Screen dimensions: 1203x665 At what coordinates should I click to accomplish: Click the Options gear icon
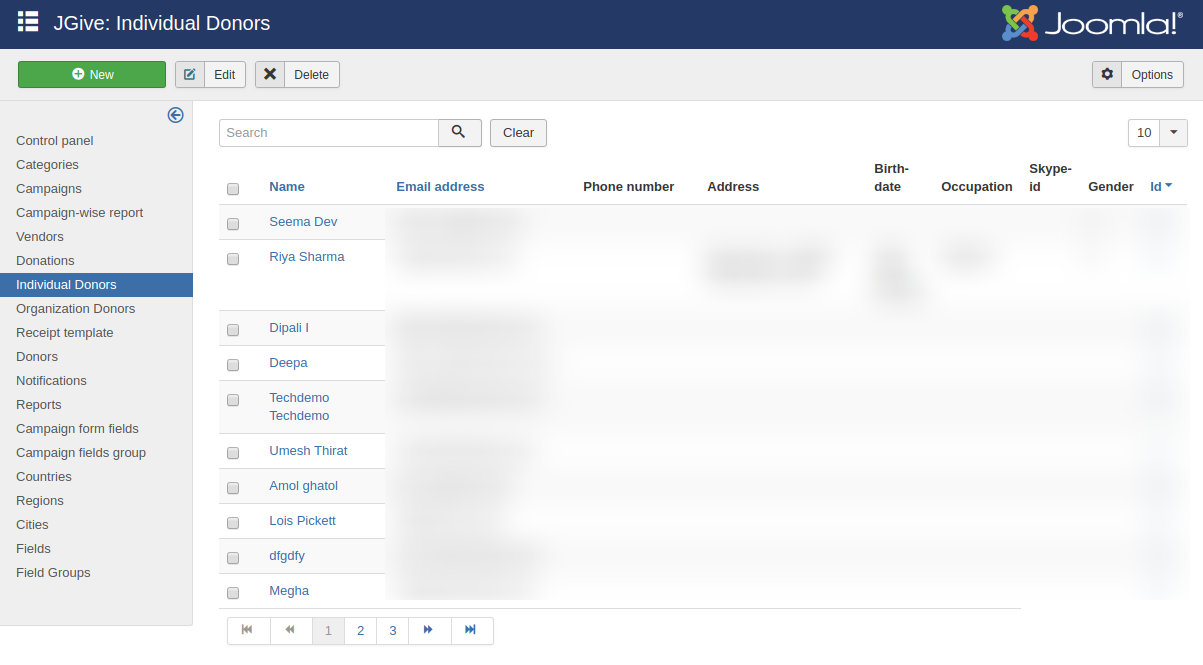tap(1107, 75)
